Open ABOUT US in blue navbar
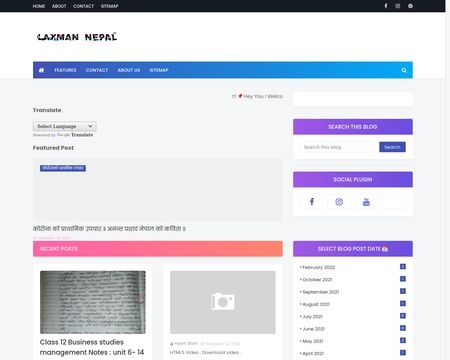 coord(129,70)
